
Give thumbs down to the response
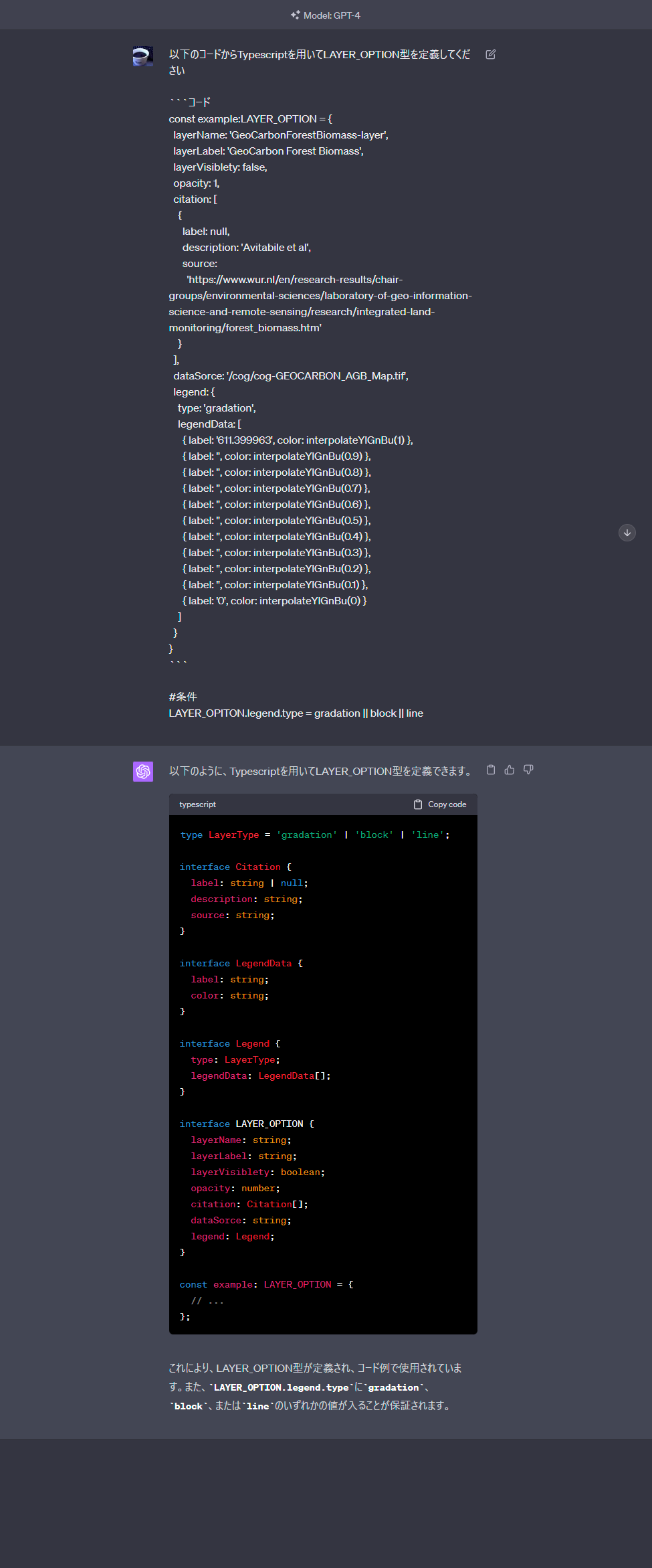[528, 770]
